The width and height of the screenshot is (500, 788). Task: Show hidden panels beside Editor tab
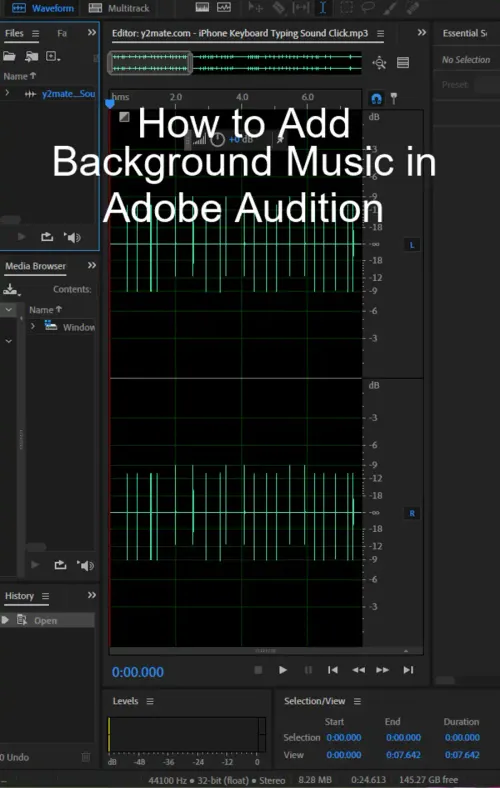[x=422, y=33]
